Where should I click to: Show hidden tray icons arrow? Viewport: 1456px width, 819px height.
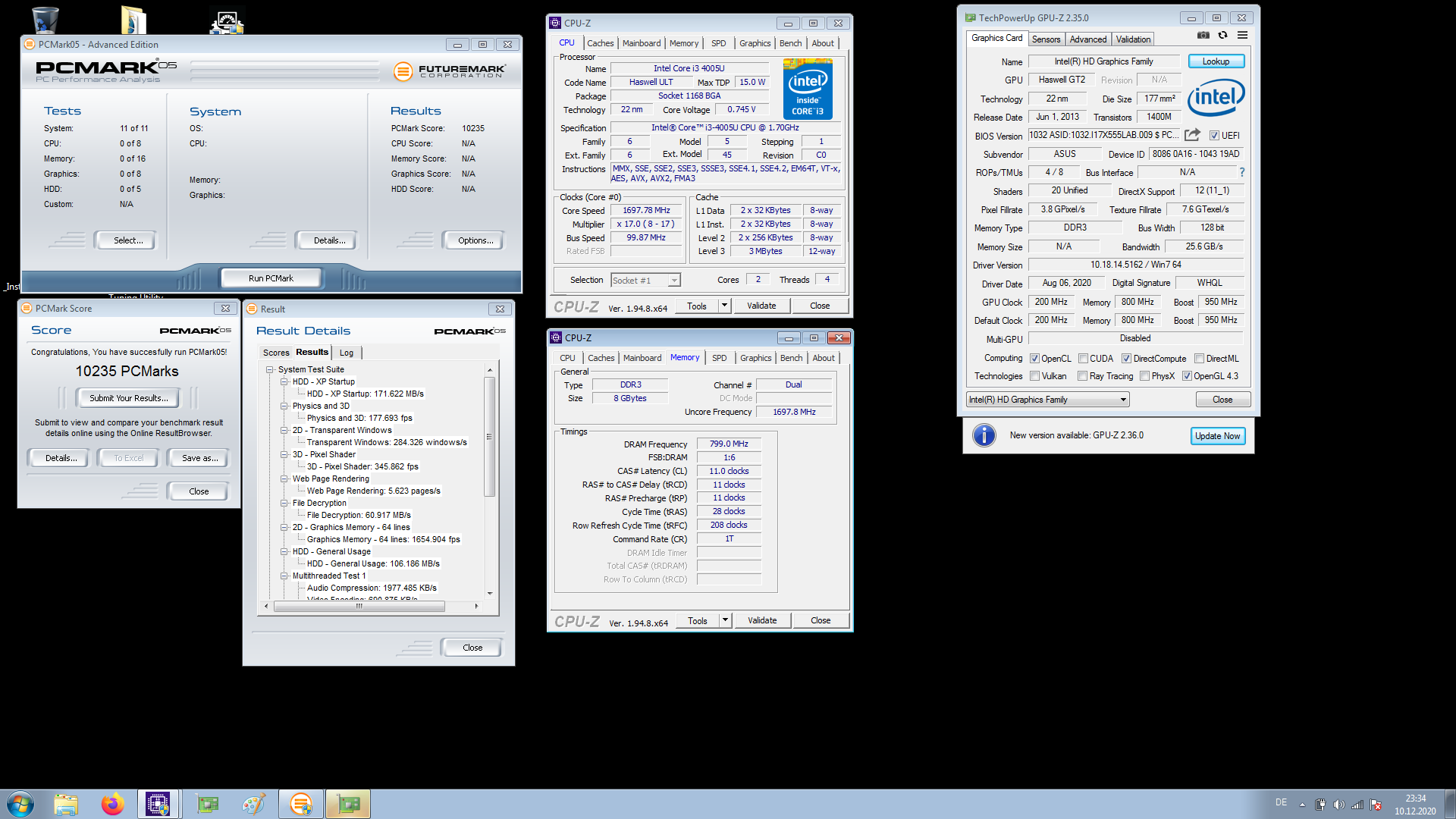click(x=1302, y=805)
